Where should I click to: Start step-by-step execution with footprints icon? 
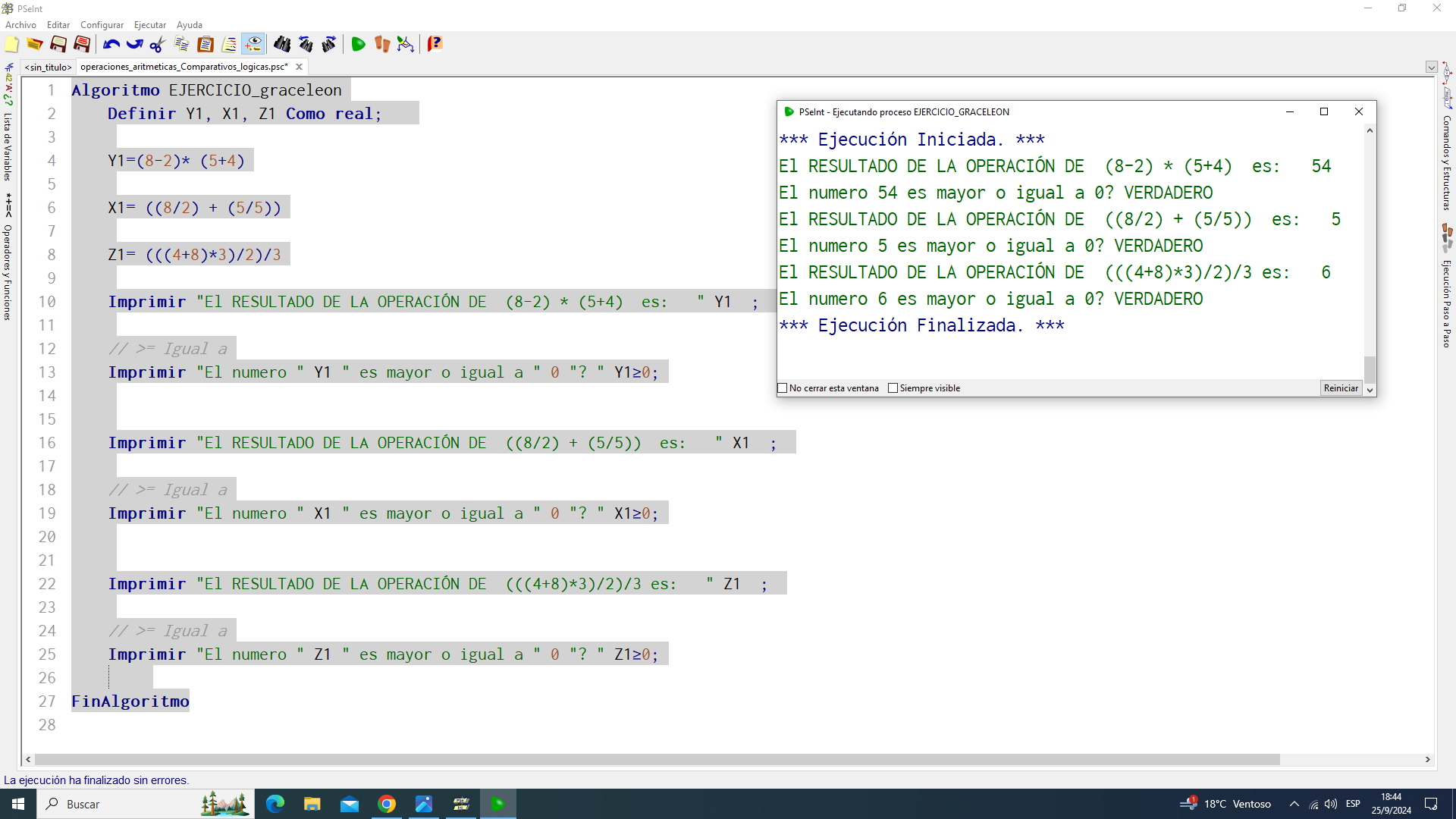point(382,45)
